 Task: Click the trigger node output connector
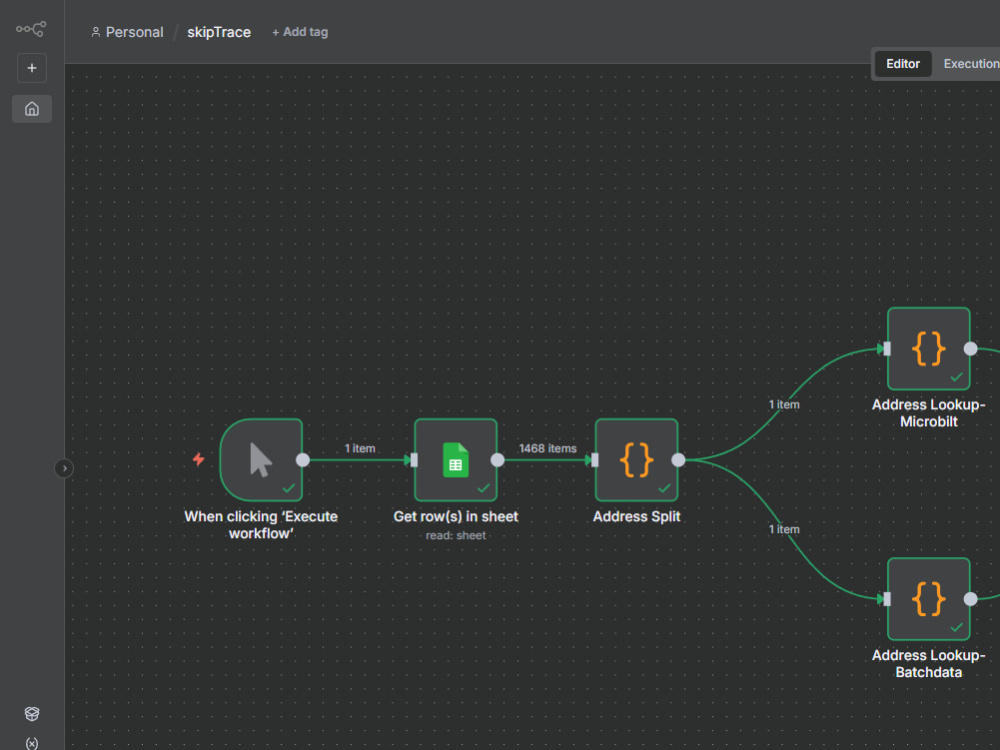pos(303,460)
